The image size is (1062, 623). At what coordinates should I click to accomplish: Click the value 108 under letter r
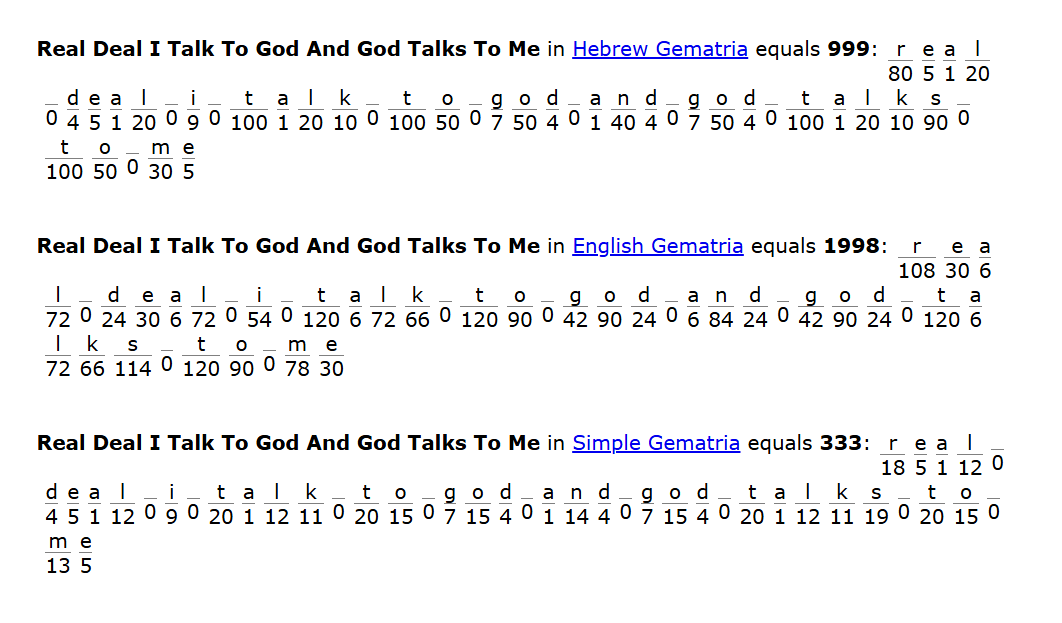point(916,271)
